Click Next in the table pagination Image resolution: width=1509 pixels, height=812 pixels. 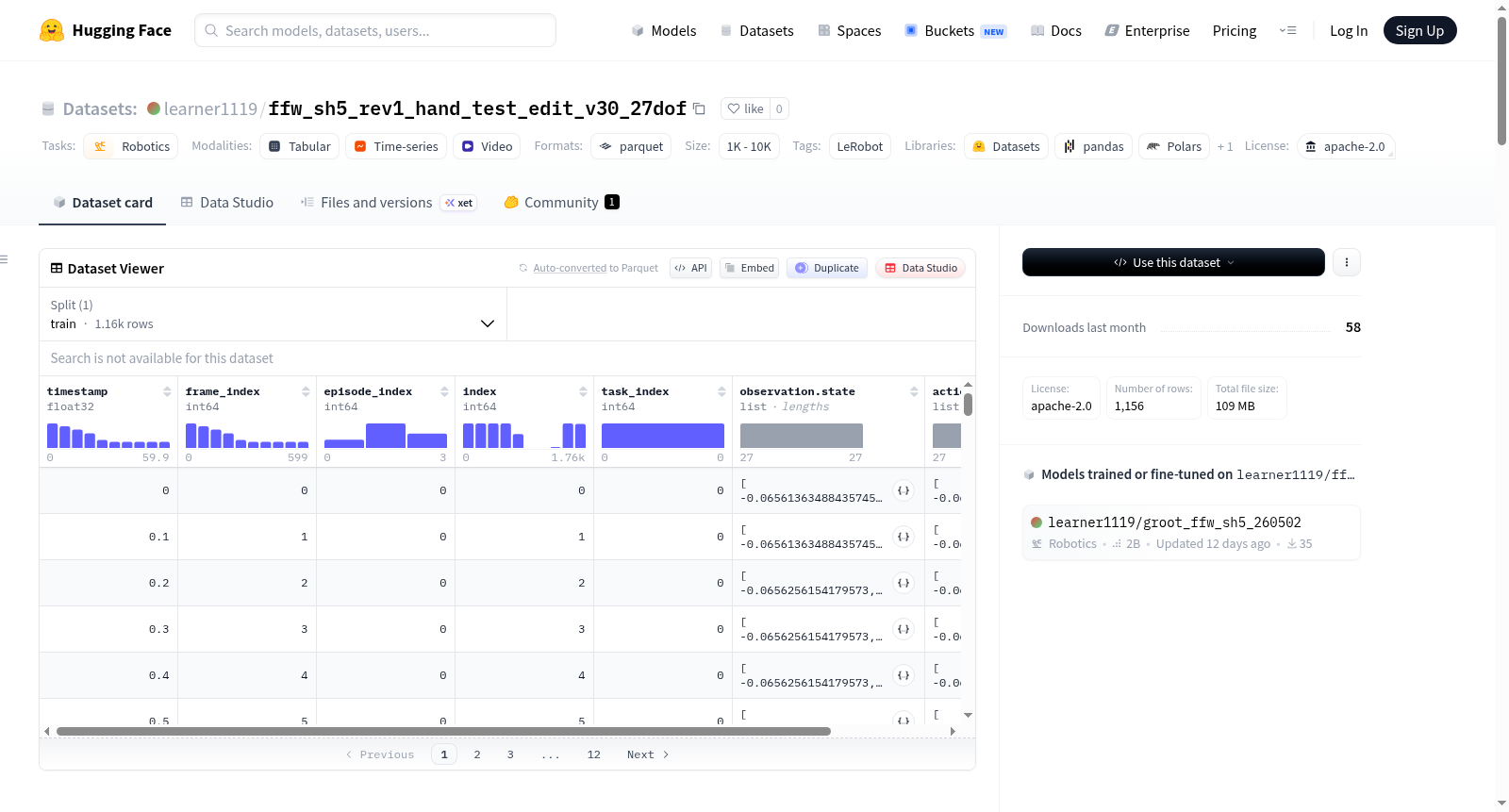click(648, 754)
